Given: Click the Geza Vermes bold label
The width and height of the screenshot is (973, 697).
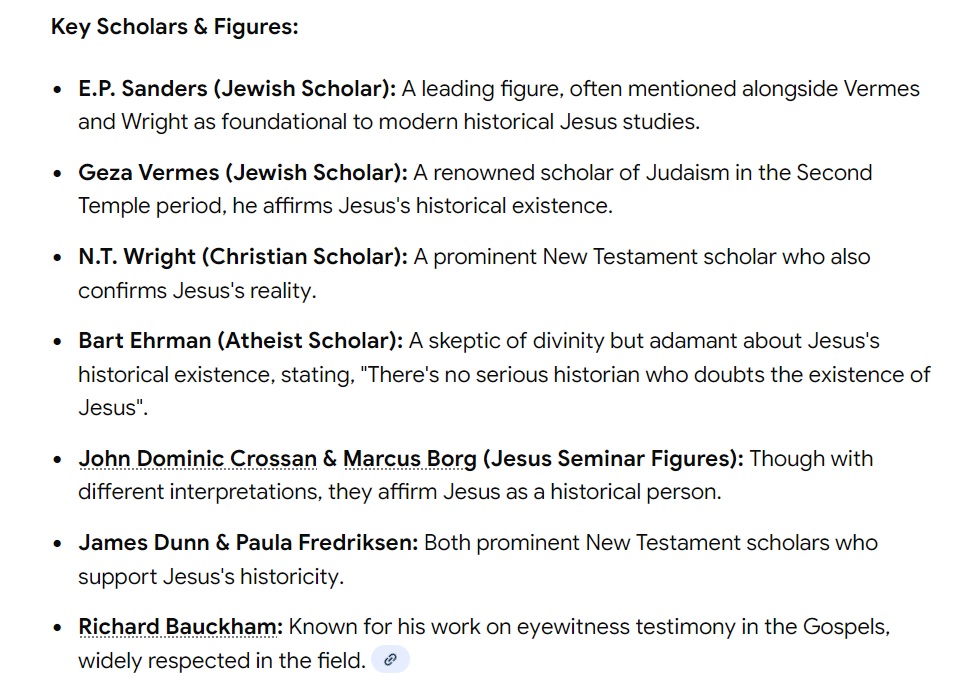Looking at the screenshot, I should (x=242, y=173).
